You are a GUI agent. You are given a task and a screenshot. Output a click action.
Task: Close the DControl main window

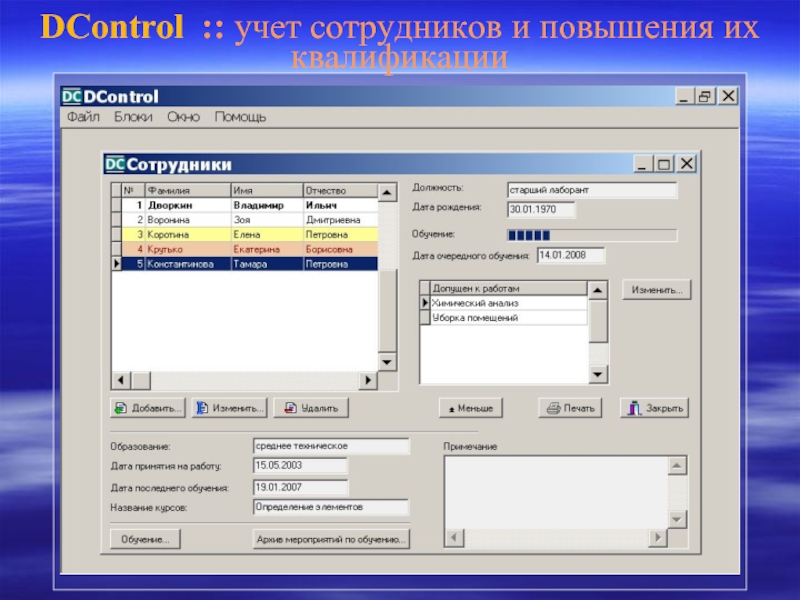729,96
